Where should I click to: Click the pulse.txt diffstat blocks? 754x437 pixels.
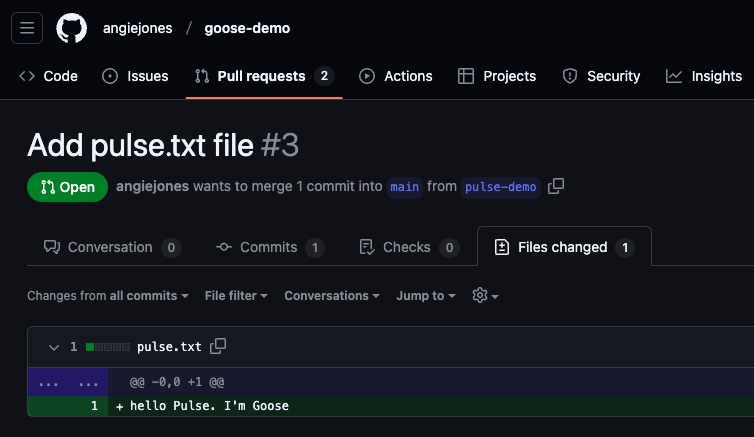click(x=108, y=347)
